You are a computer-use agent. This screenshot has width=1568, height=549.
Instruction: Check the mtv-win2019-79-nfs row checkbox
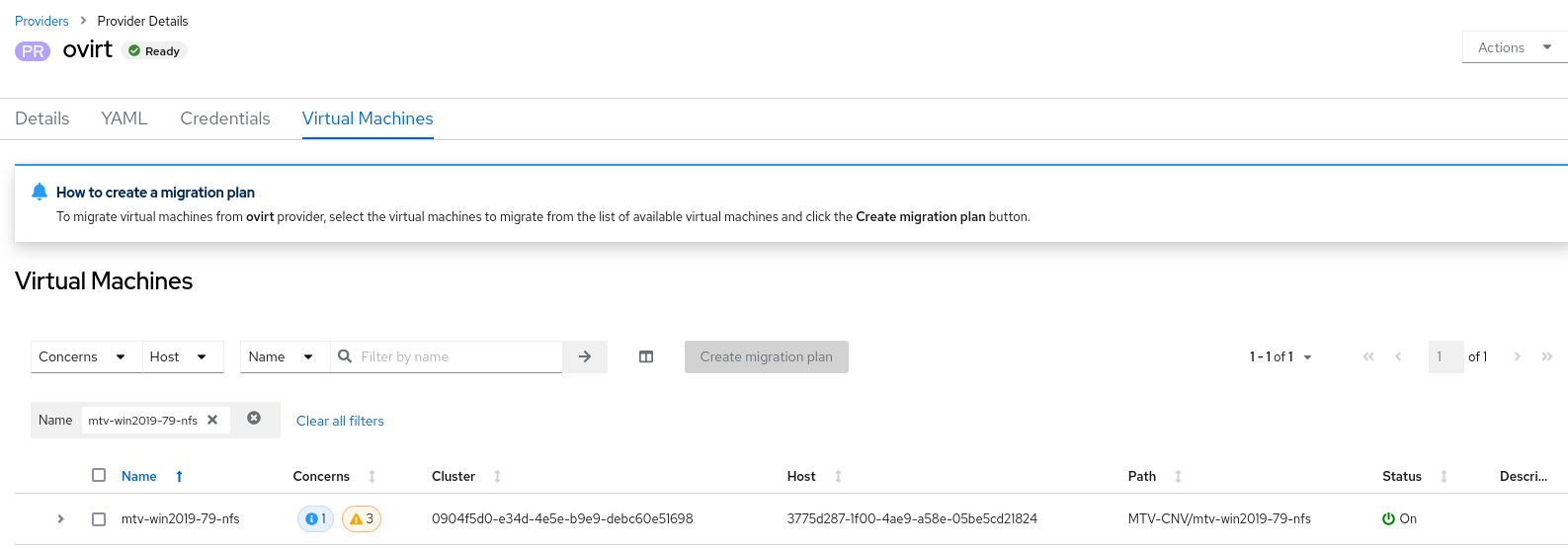tap(99, 518)
